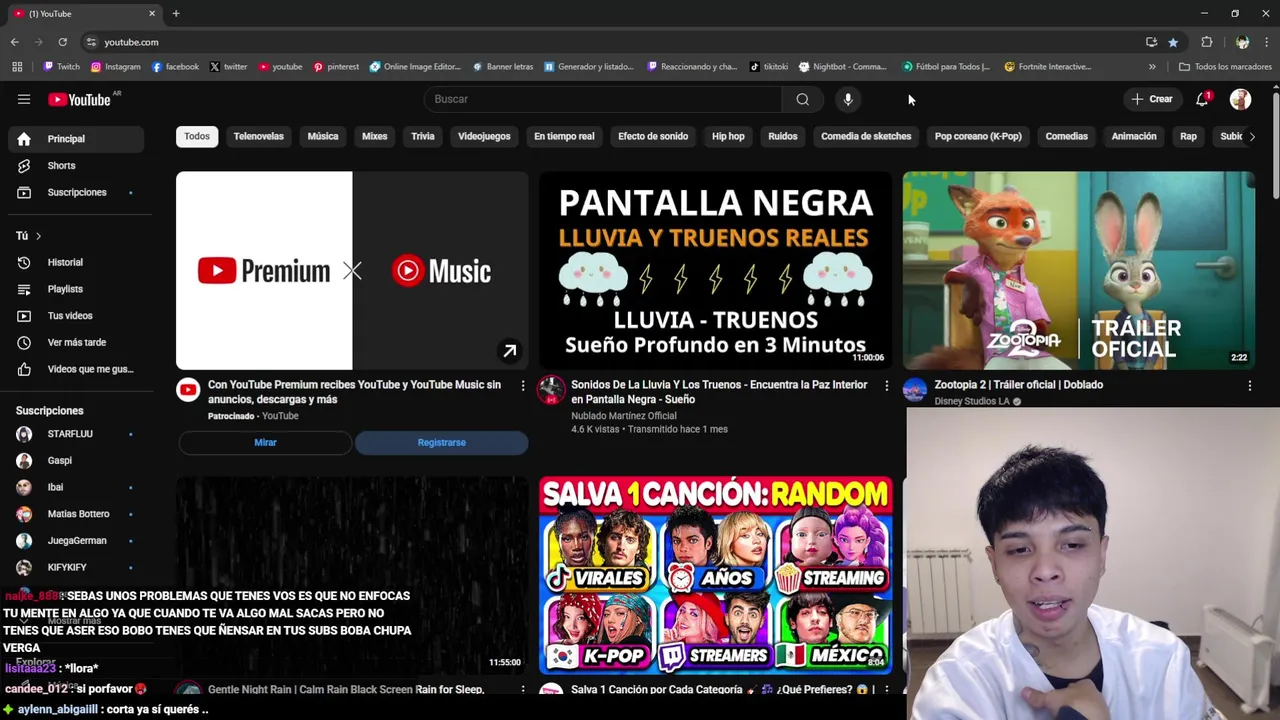Image resolution: width=1280 pixels, height=720 pixels.
Task: Open options menu for Premium ad
Action: (522, 385)
